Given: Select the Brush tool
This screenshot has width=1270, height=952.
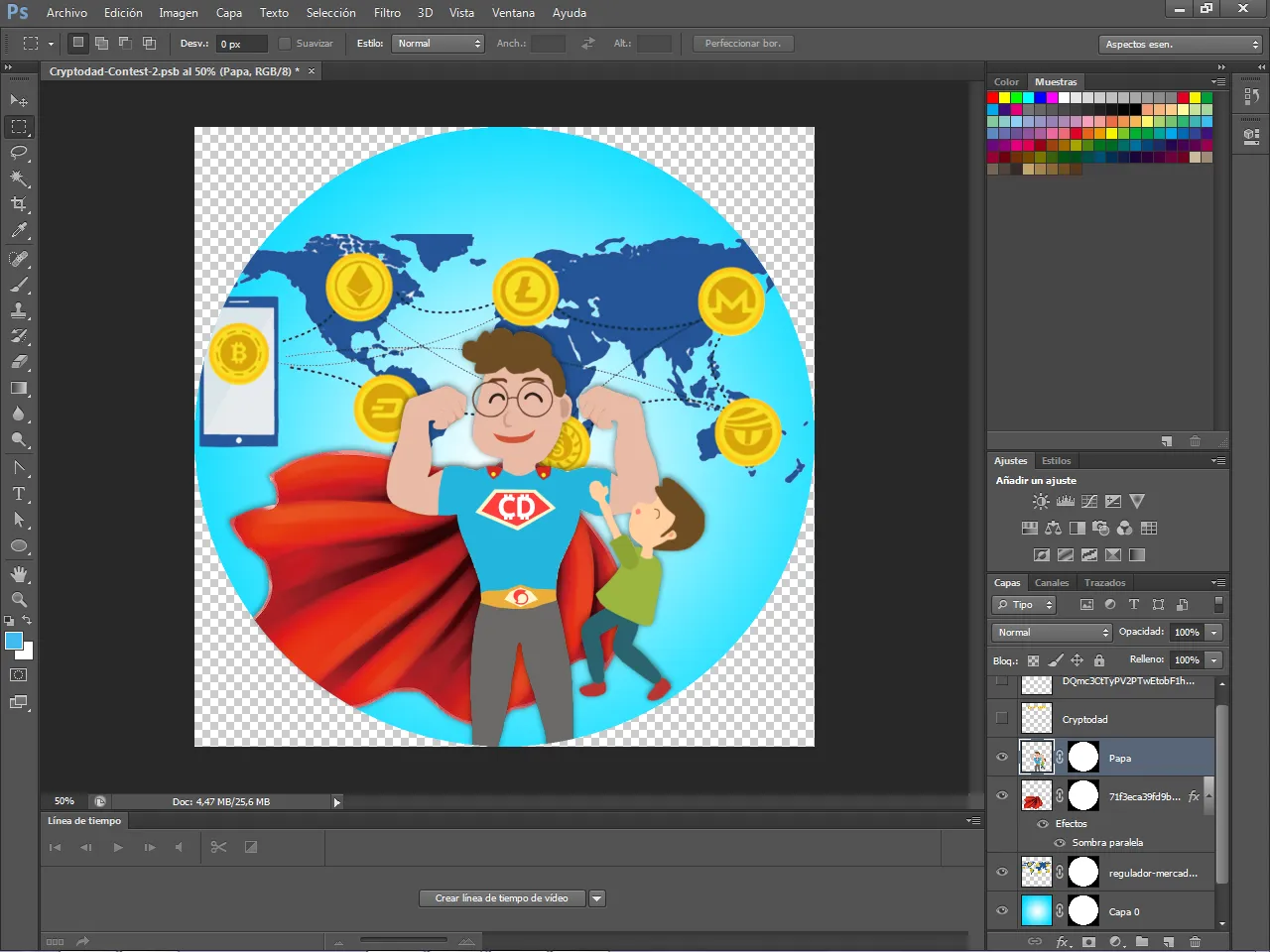Looking at the screenshot, I should pos(19,285).
